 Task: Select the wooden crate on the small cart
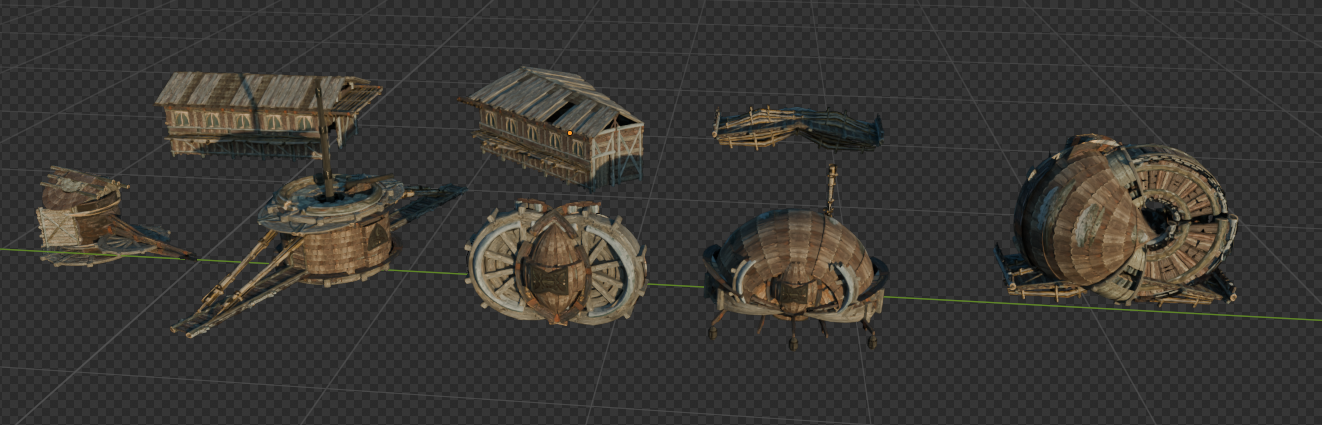[57, 227]
